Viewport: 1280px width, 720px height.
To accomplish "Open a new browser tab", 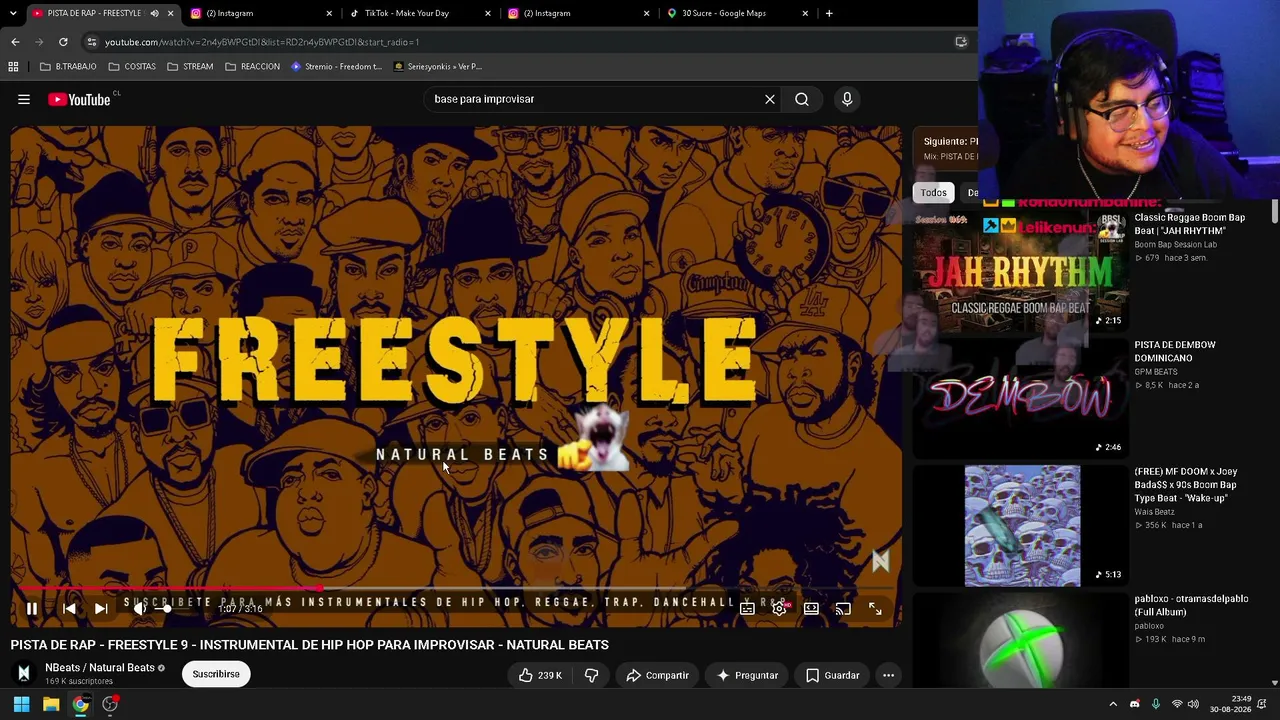I will (829, 13).
